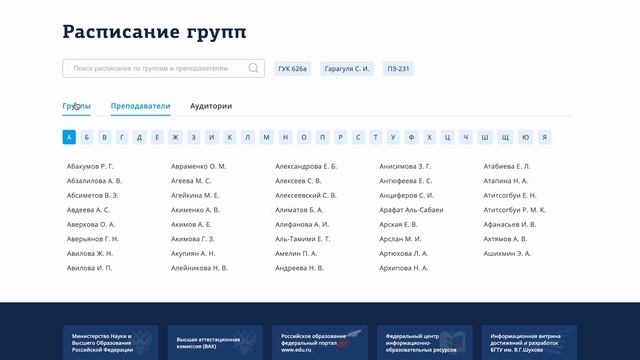Open teacher Анисимова З. Г.

tap(405, 167)
